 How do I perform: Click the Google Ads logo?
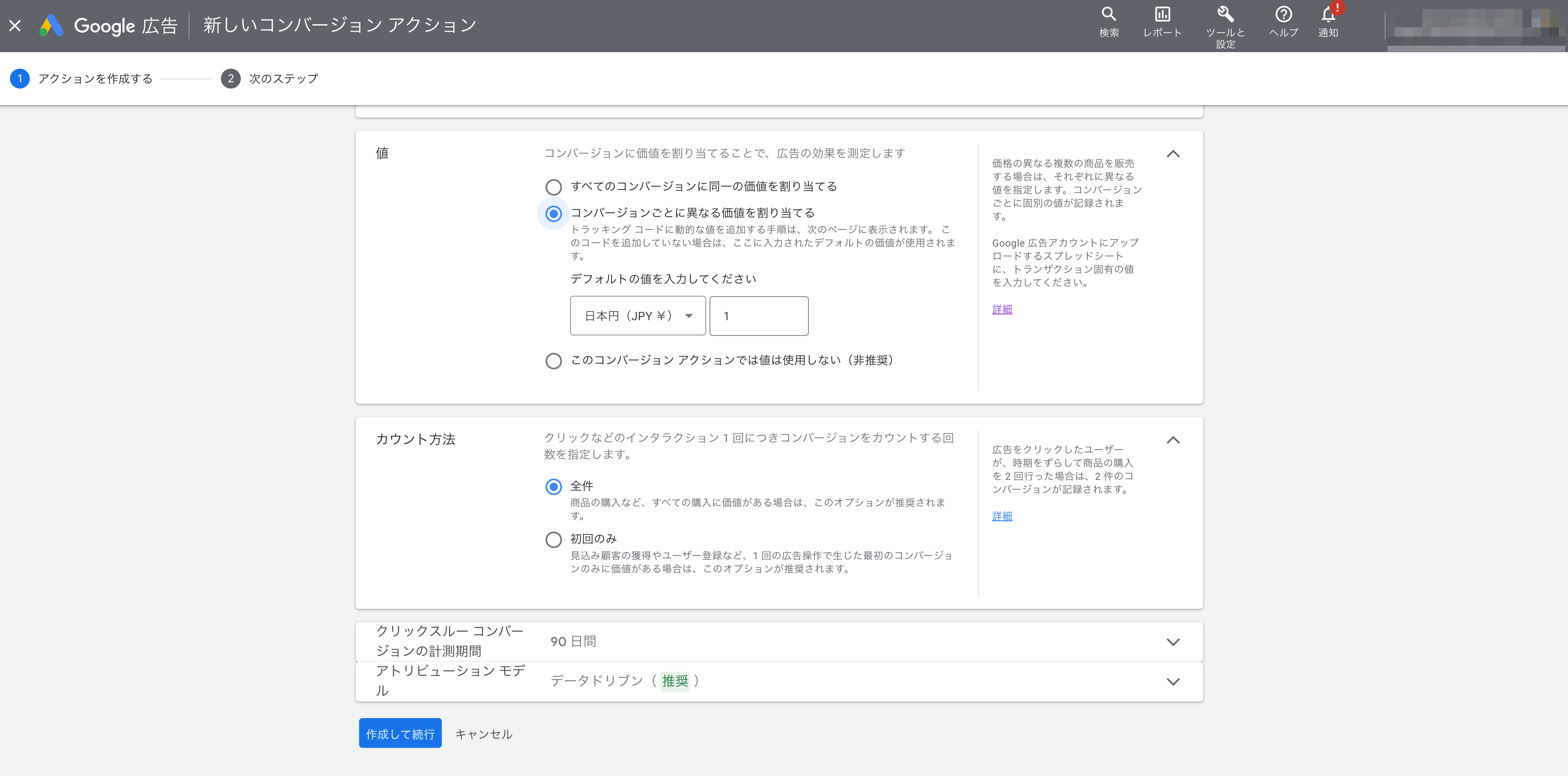[x=51, y=26]
